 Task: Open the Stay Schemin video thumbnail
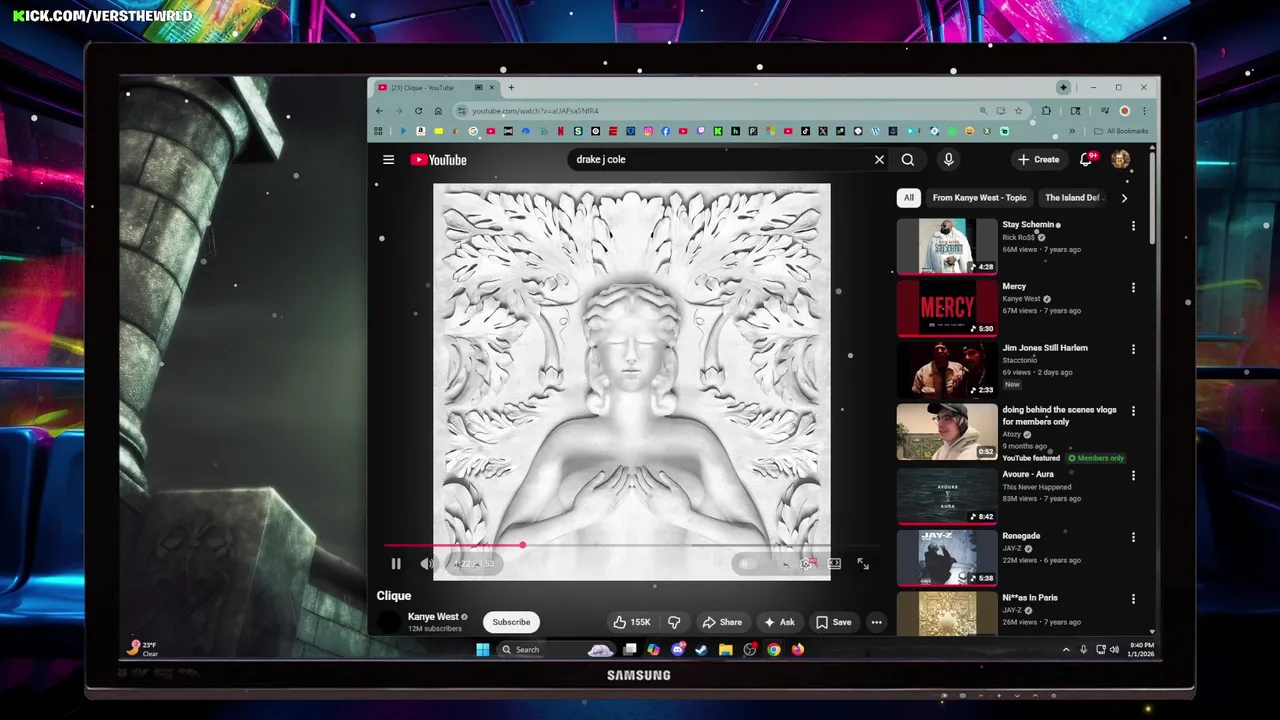947,246
